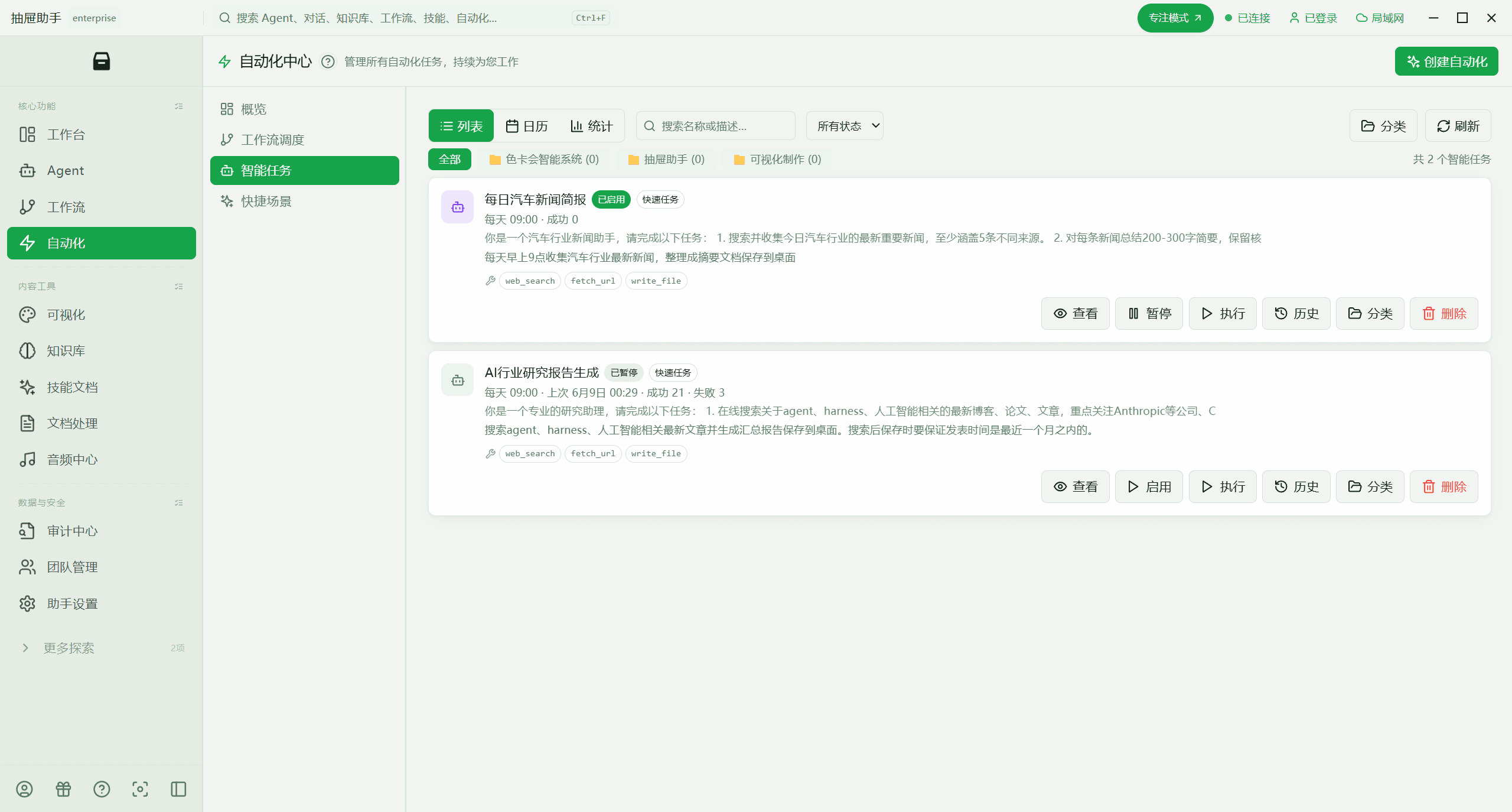This screenshot has height=812, width=1512.
Task: Open 工作流调度 in submenu
Action: click(x=305, y=139)
